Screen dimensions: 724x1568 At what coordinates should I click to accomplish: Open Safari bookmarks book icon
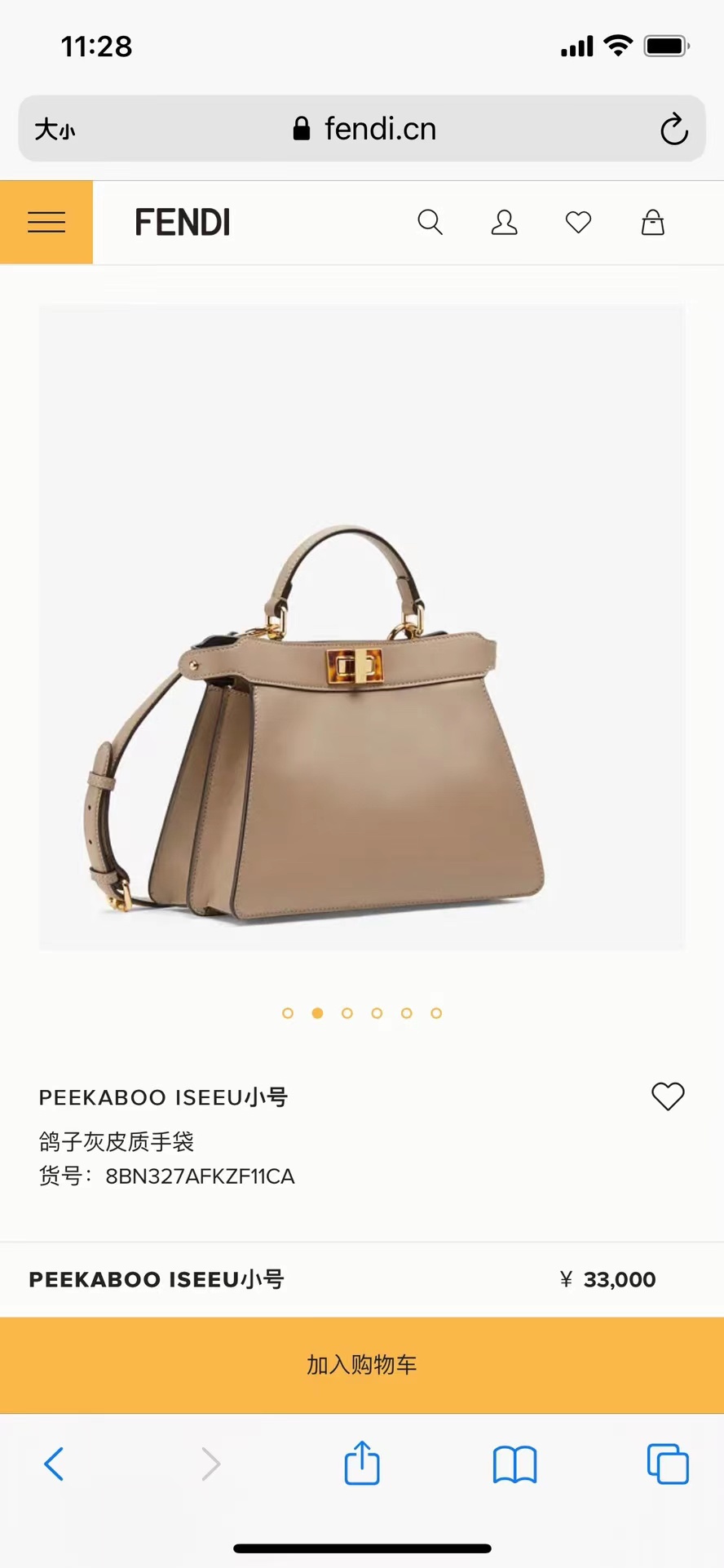tap(514, 1464)
